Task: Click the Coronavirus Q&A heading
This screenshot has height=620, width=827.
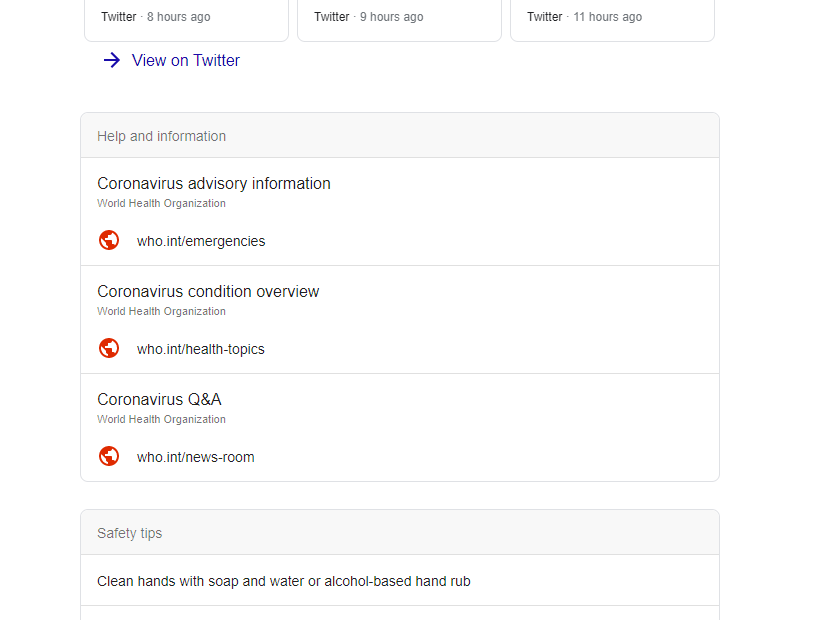Action: (159, 399)
